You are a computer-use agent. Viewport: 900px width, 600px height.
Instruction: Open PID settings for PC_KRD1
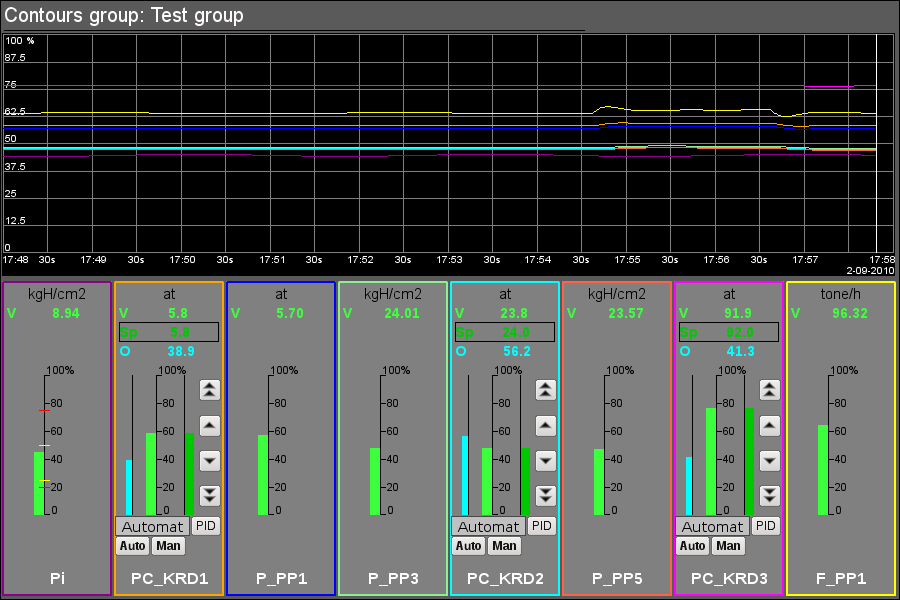pyautogui.click(x=205, y=526)
